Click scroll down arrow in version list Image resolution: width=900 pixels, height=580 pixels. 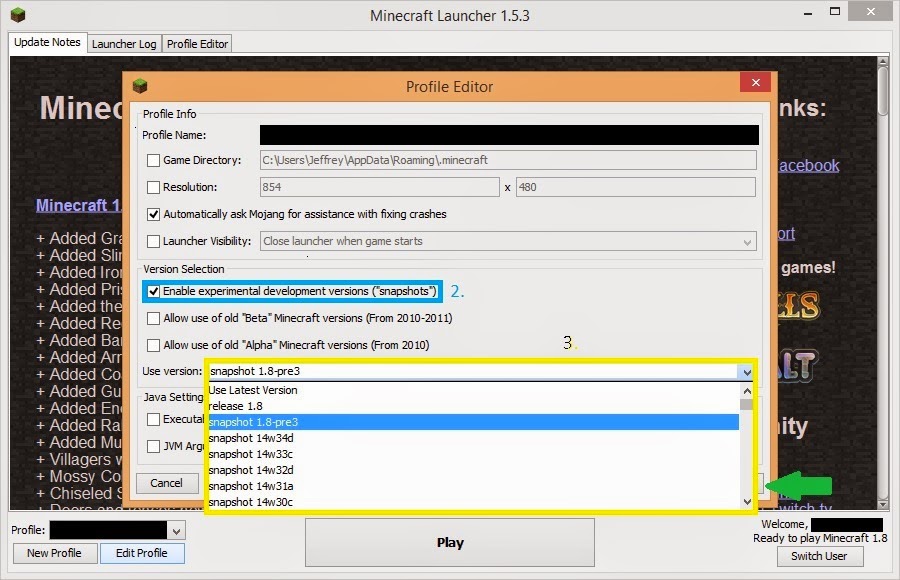[x=747, y=501]
